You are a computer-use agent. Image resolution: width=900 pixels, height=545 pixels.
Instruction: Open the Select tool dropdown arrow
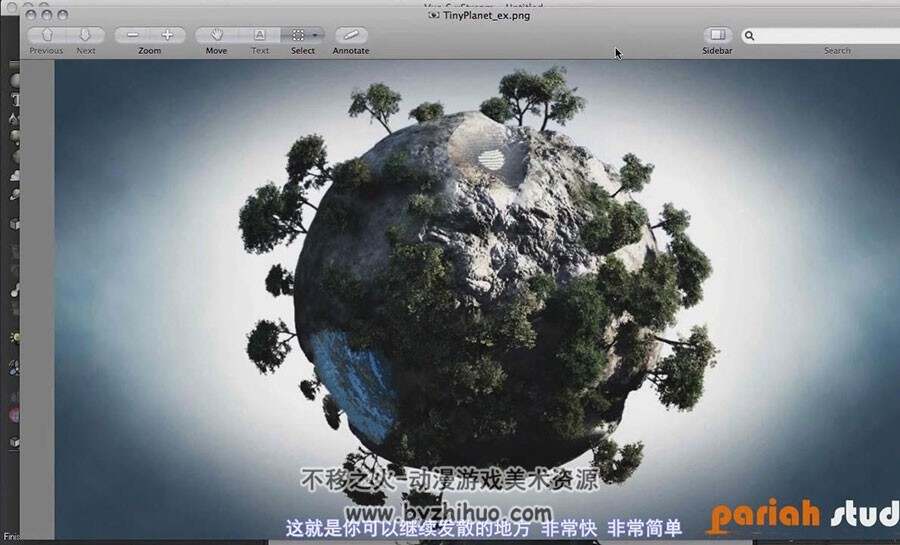(316, 35)
